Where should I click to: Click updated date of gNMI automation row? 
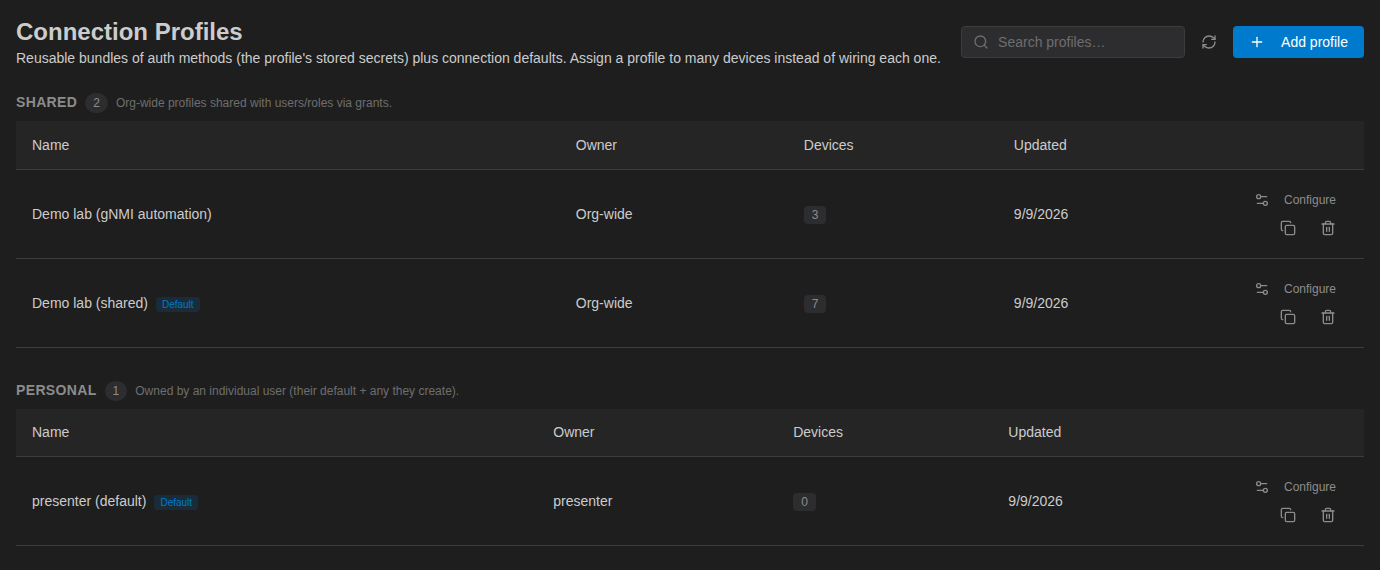(1041, 214)
